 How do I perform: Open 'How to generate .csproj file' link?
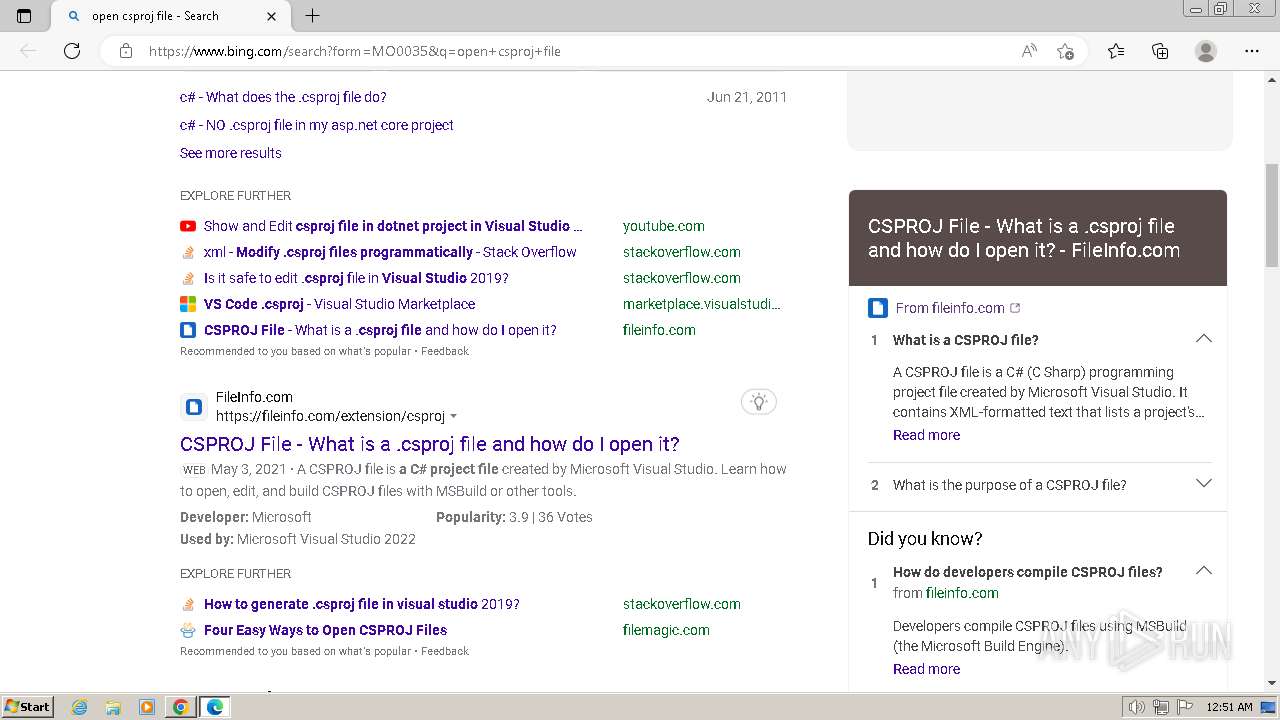[x=362, y=604]
